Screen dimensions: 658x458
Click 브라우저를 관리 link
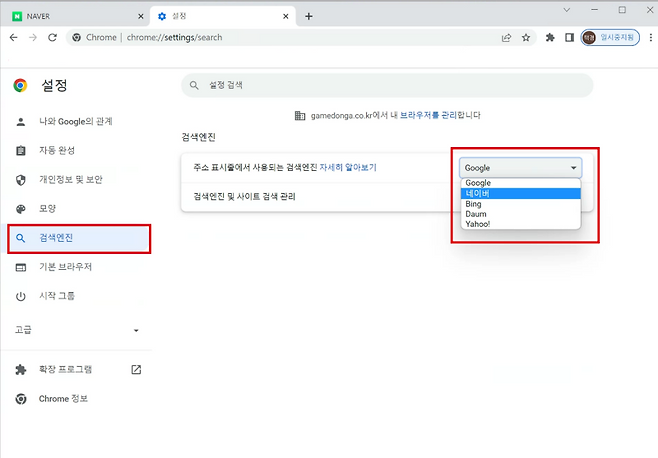[x=428, y=115]
